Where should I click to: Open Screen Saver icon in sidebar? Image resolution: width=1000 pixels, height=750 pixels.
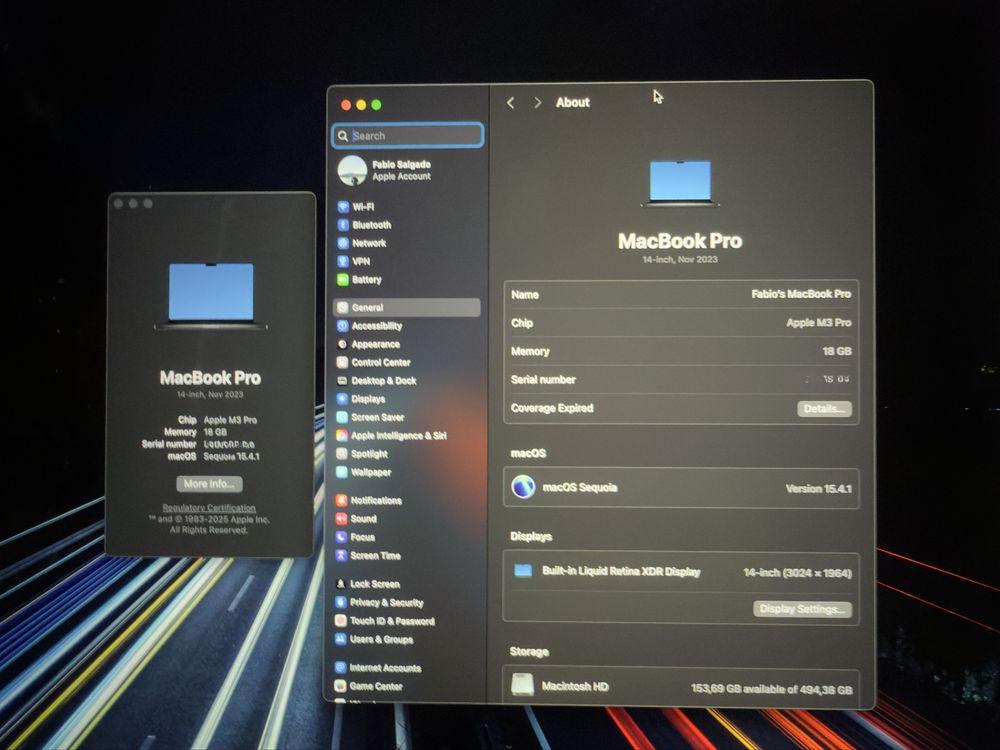click(x=342, y=417)
